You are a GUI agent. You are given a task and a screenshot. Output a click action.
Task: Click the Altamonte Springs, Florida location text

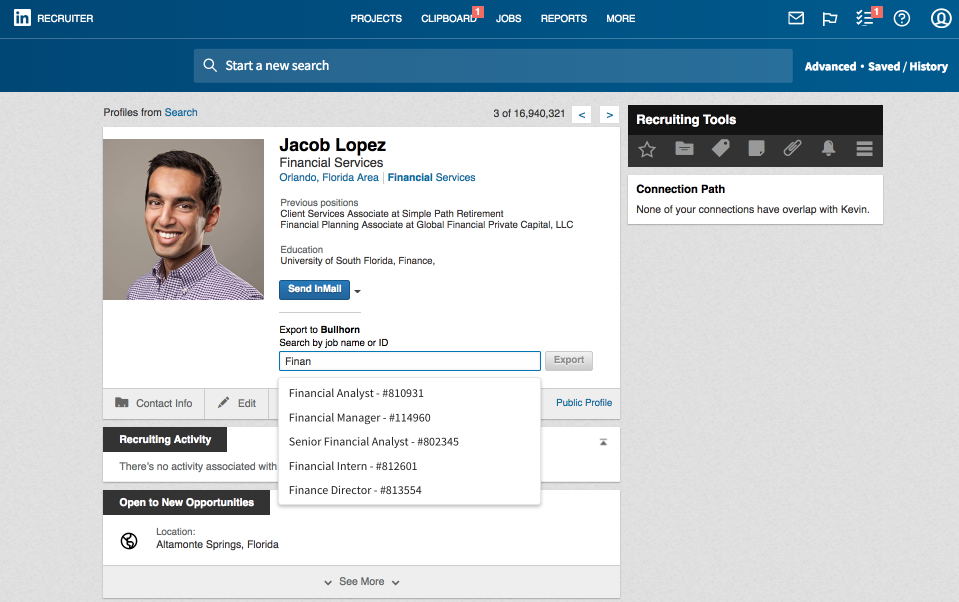[217, 544]
